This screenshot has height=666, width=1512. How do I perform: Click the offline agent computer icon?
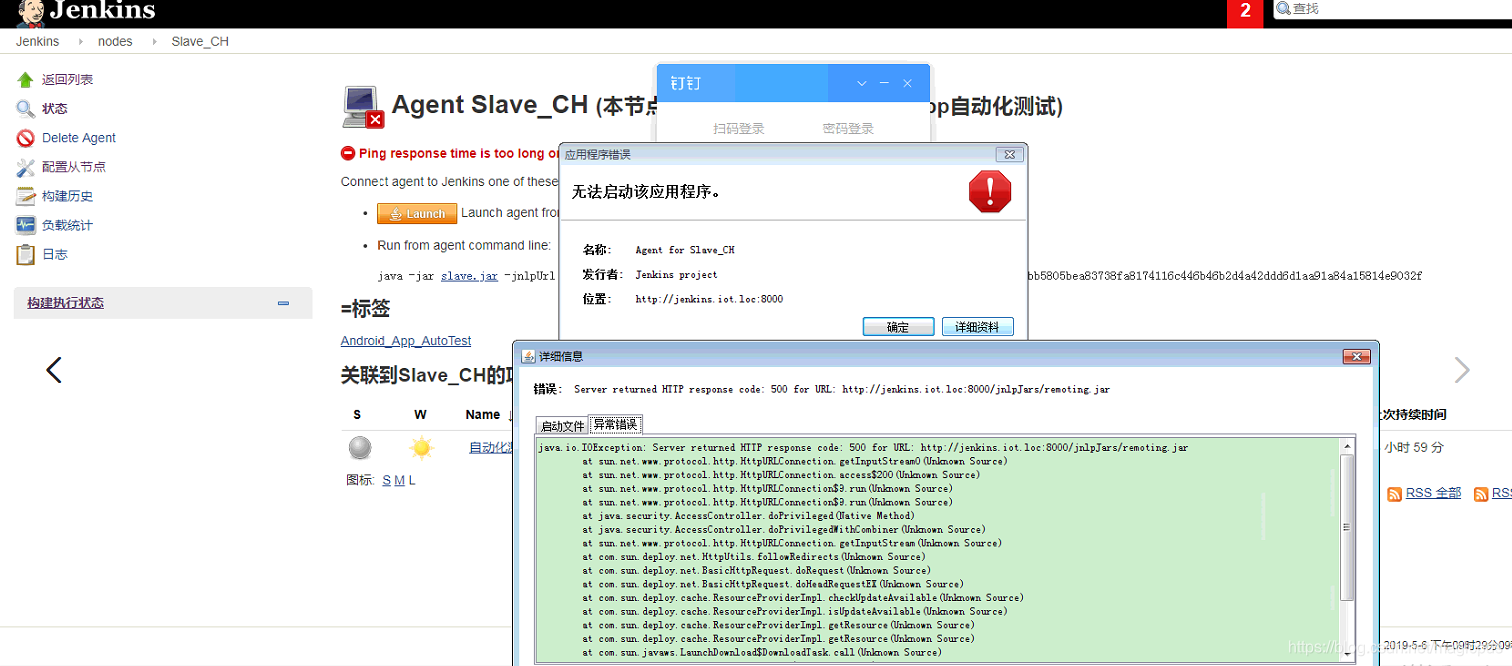[362, 106]
